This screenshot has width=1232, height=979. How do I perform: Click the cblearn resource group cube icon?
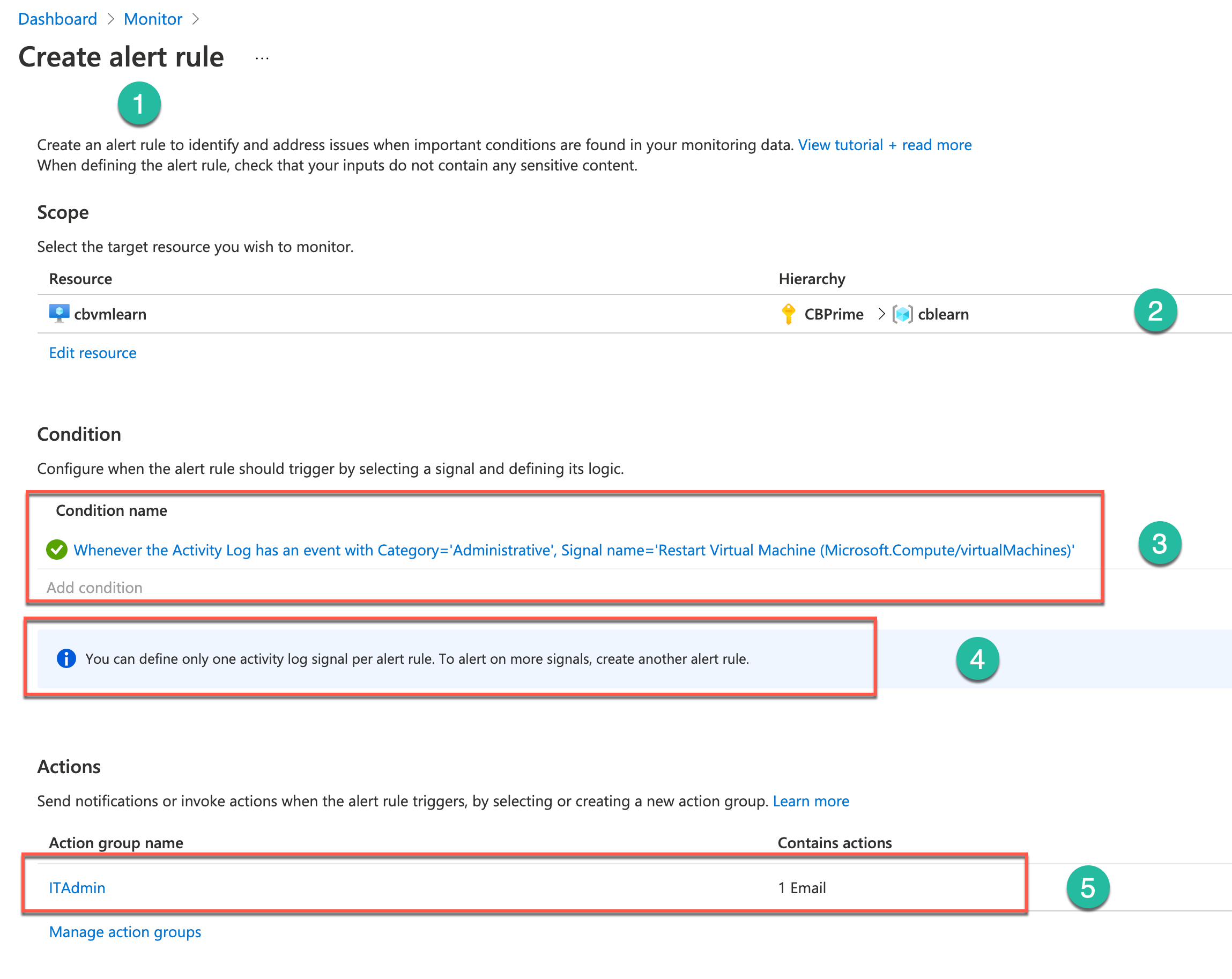coord(902,314)
